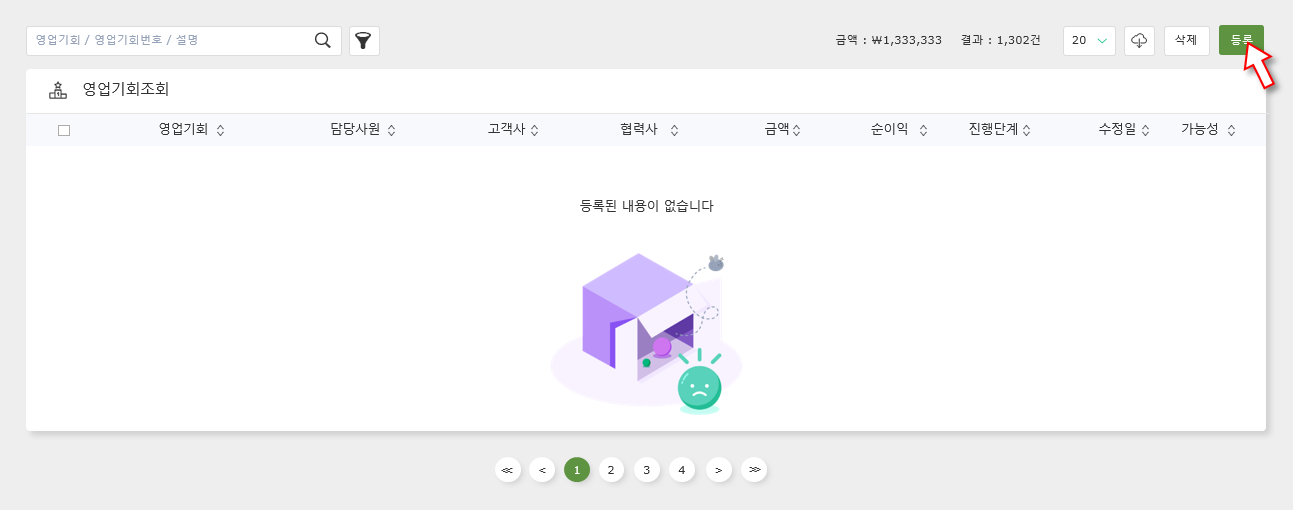Sort by 수정일 column arrows
1293x510 pixels.
pyautogui.click(x=1145, y=130)
